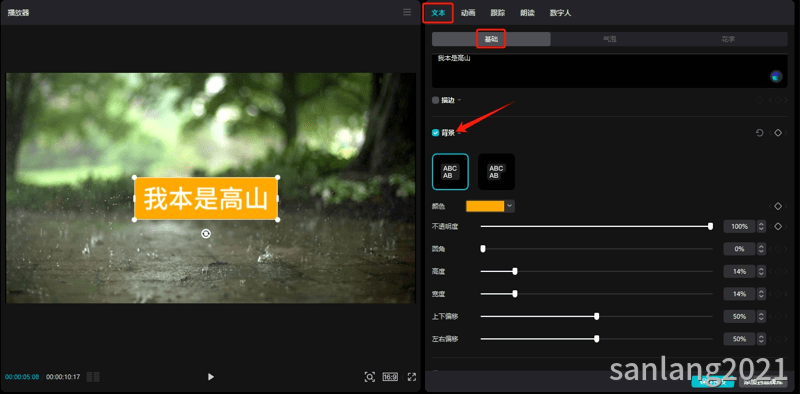Add keyframe for 背景 section

click(x=778, y=133)
